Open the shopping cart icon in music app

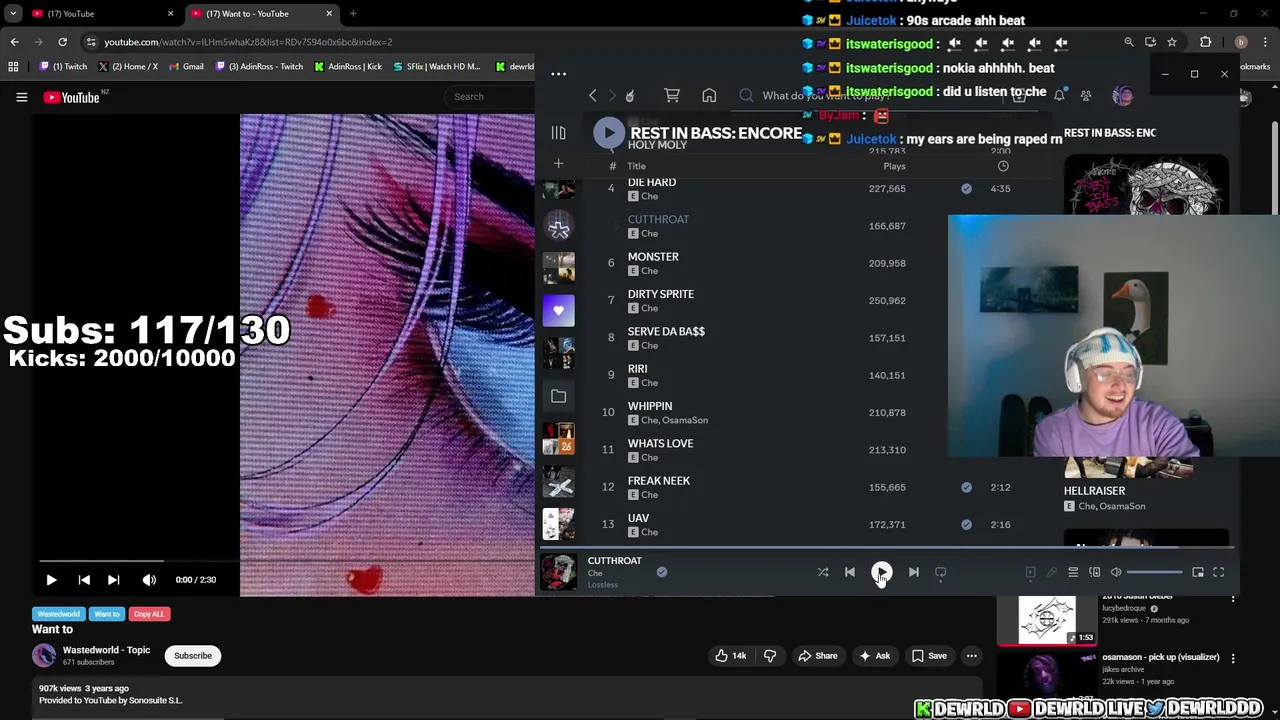click(672, 96)
